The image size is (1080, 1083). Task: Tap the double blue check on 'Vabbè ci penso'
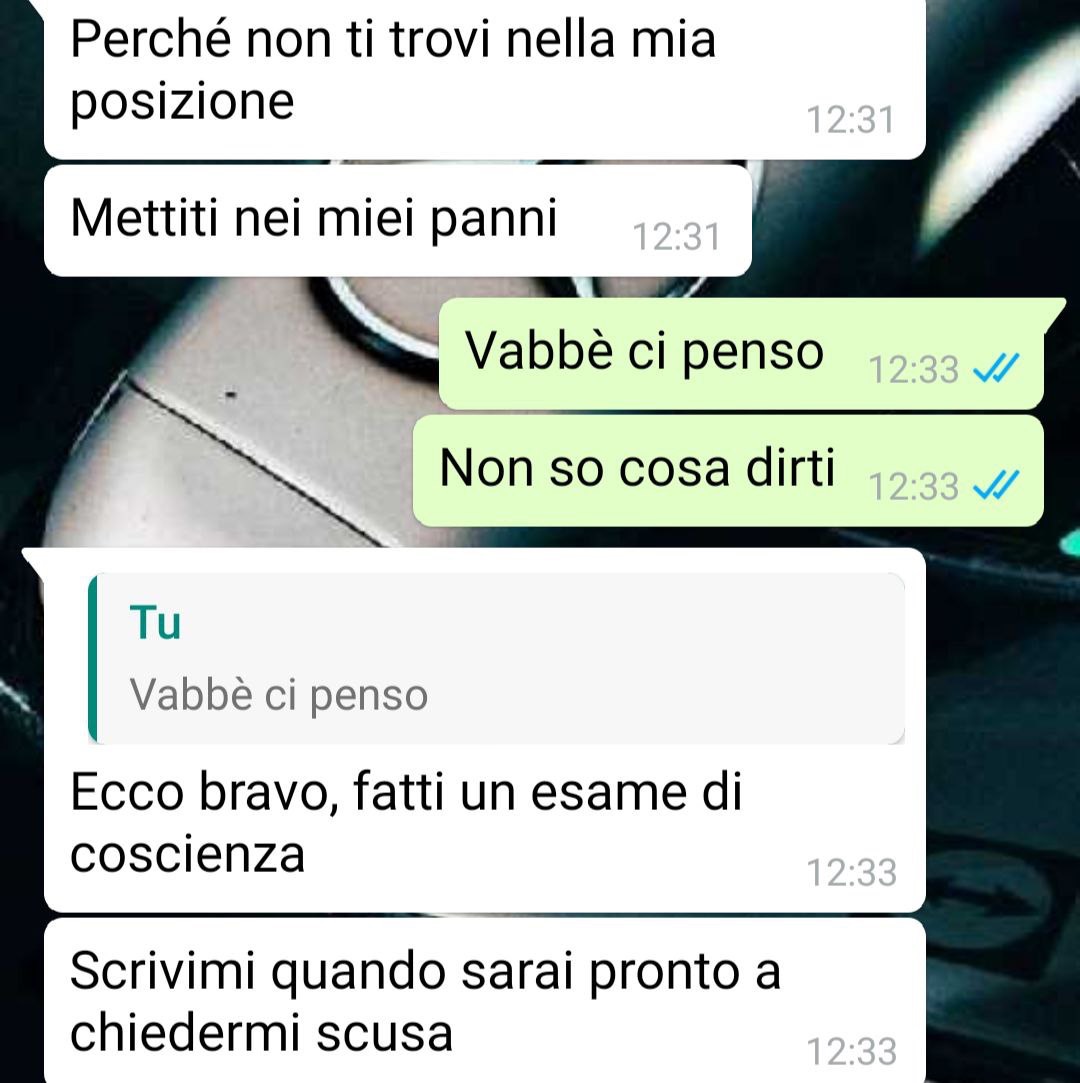point(996,367)
